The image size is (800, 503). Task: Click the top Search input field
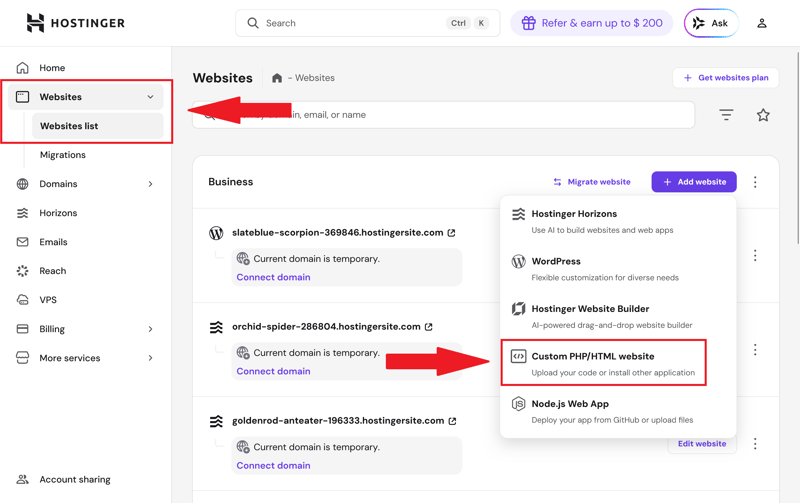[x=350, y=23]
